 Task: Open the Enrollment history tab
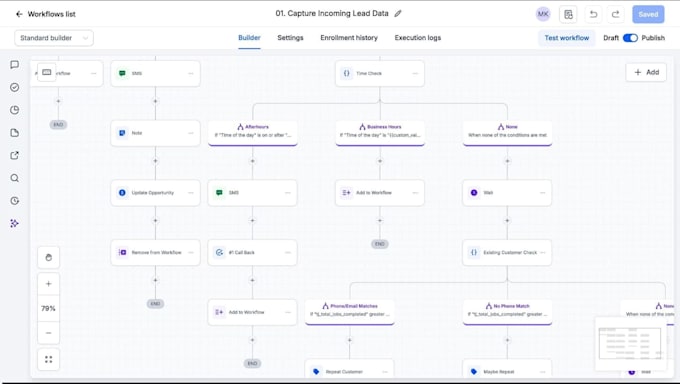click(x=349, y=38)
